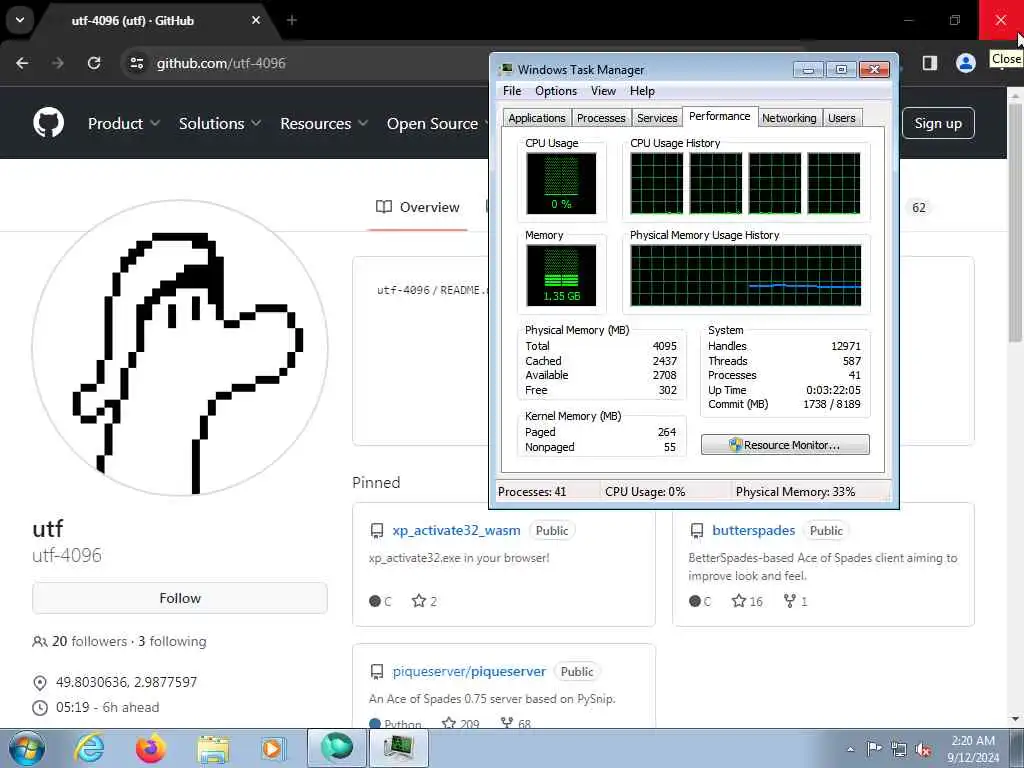Select the Performance tab in Task Manager
The width and height of the screenshot is (1024, 768).
[720, 116]
